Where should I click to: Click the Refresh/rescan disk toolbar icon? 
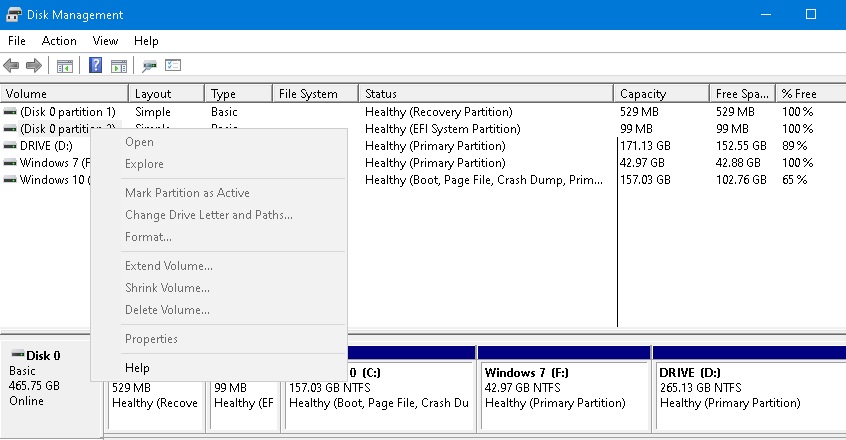tap(149, 66)
